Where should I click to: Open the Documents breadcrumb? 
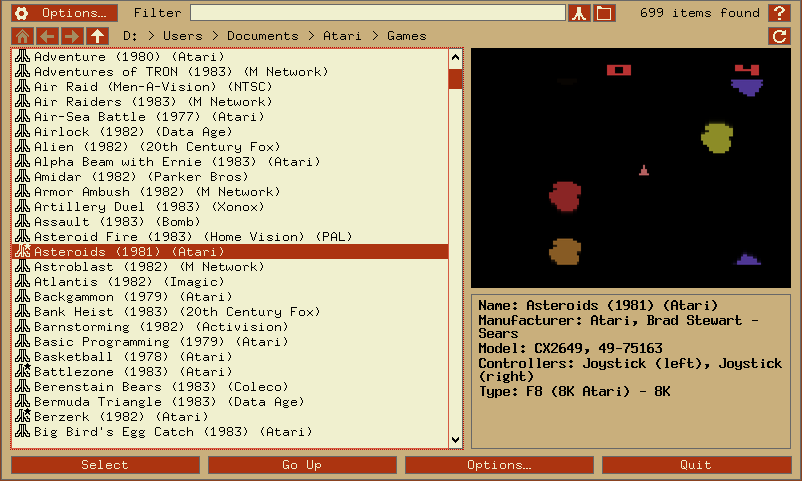click(x=262, y=36)
